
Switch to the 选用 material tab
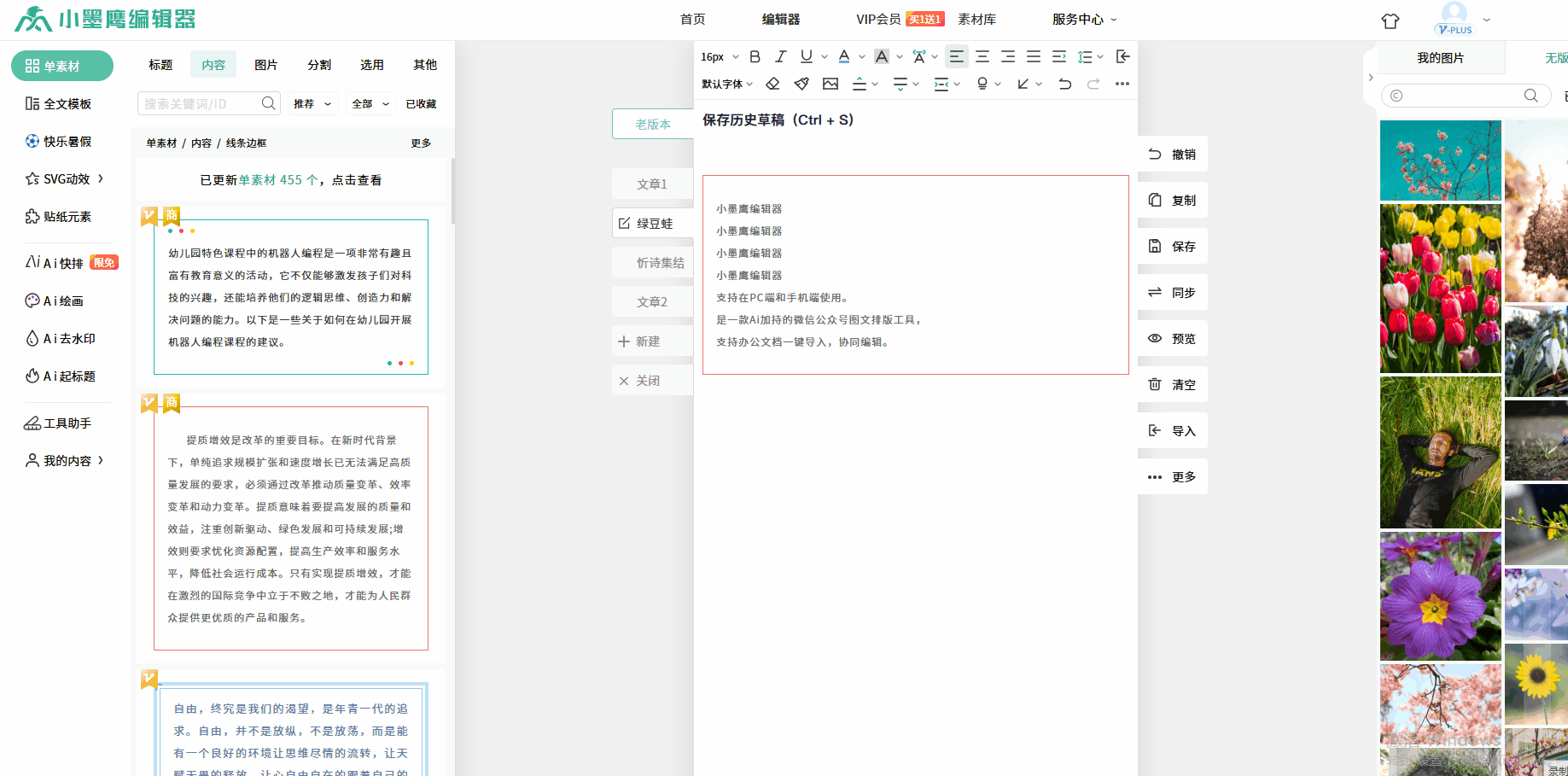(x=372, y=65)
